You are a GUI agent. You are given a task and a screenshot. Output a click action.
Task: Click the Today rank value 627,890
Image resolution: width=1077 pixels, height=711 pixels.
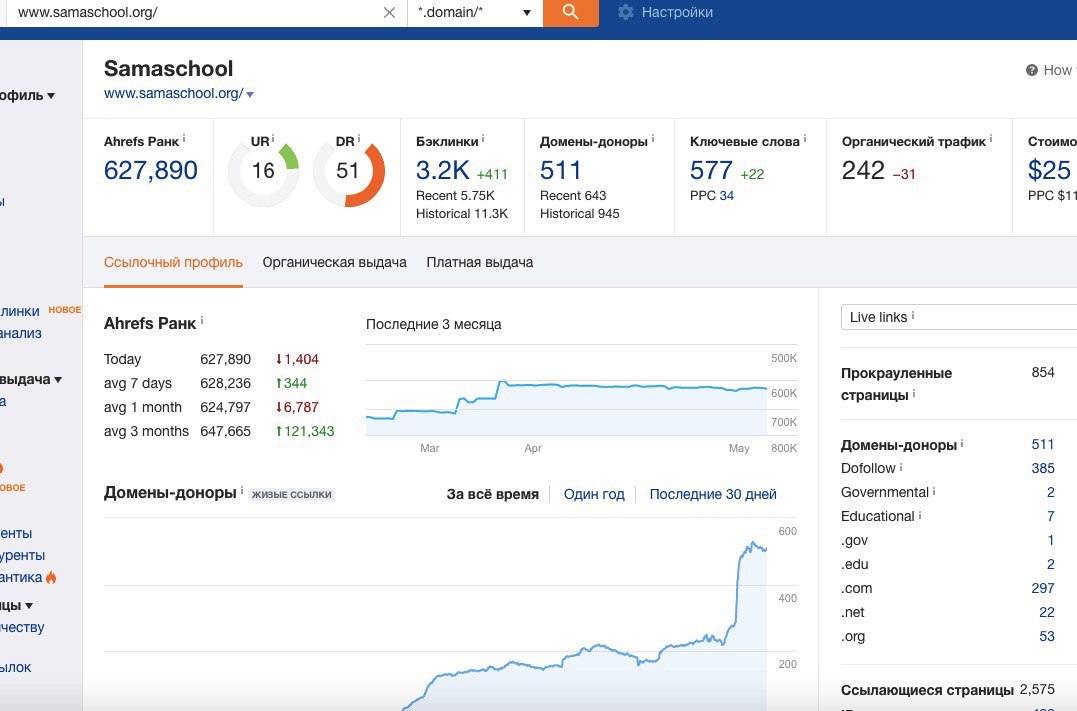tap(225, 359)
